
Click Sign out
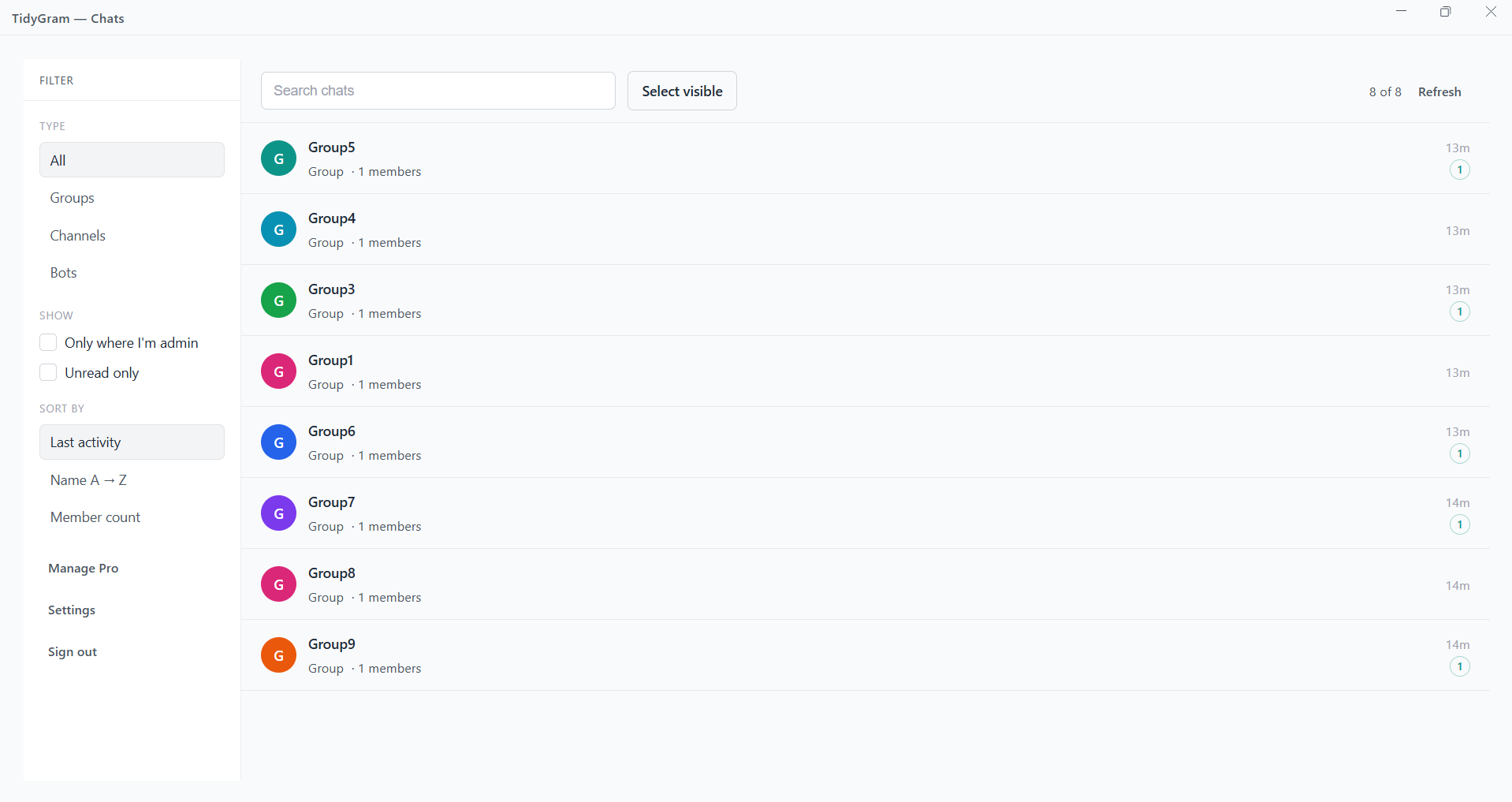(x=73, y=652)
